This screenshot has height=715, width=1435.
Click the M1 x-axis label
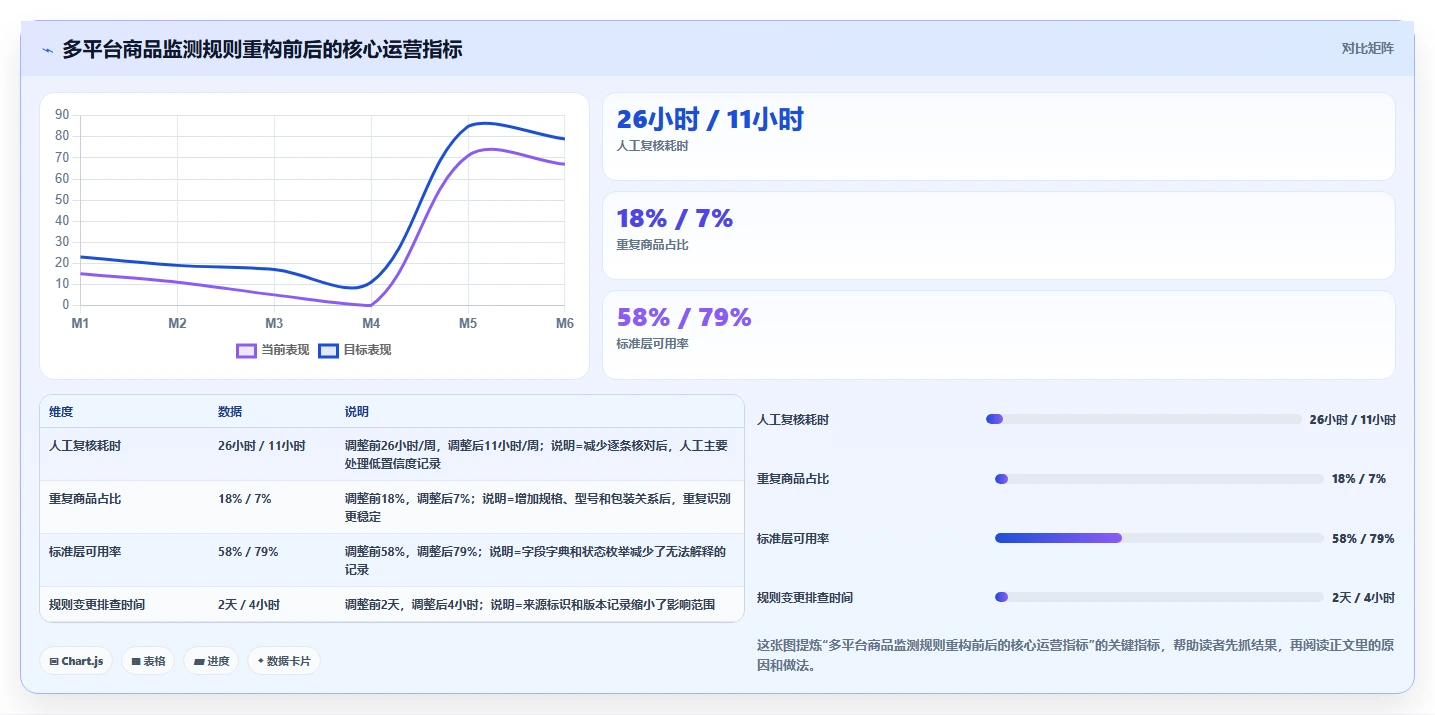click(80, 323)
